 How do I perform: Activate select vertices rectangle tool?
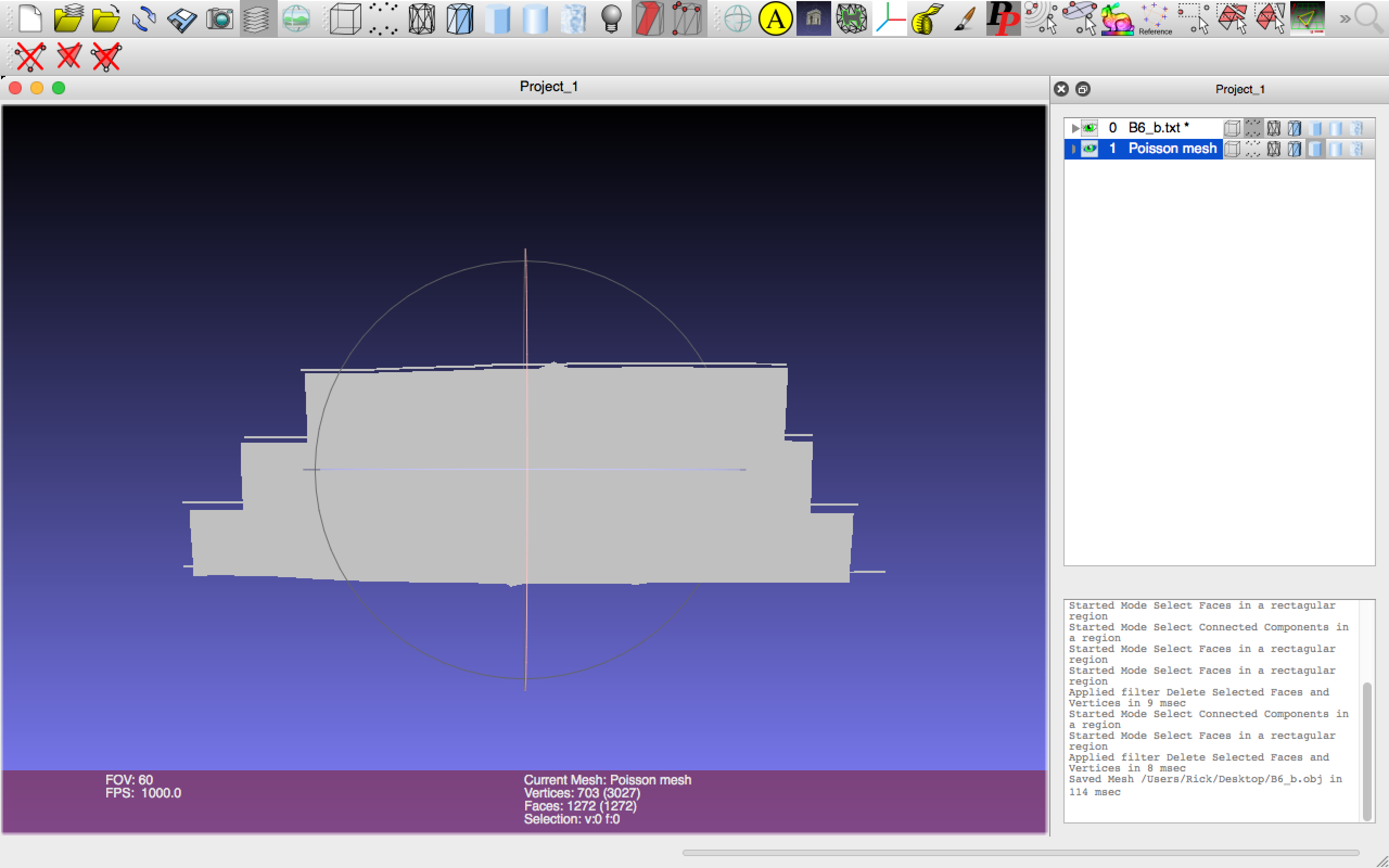tap(1194, 18)
